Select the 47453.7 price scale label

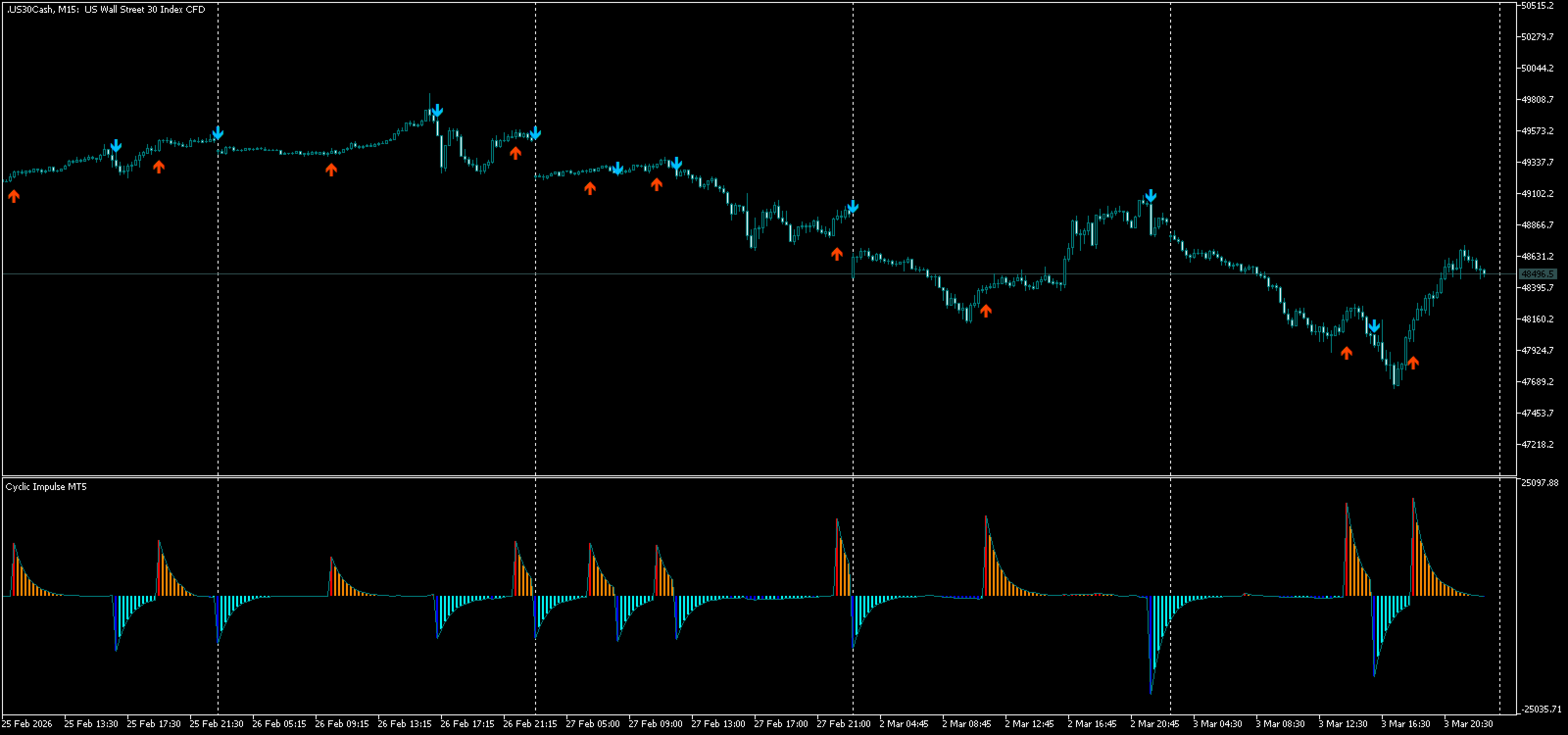coord(1538,414)
